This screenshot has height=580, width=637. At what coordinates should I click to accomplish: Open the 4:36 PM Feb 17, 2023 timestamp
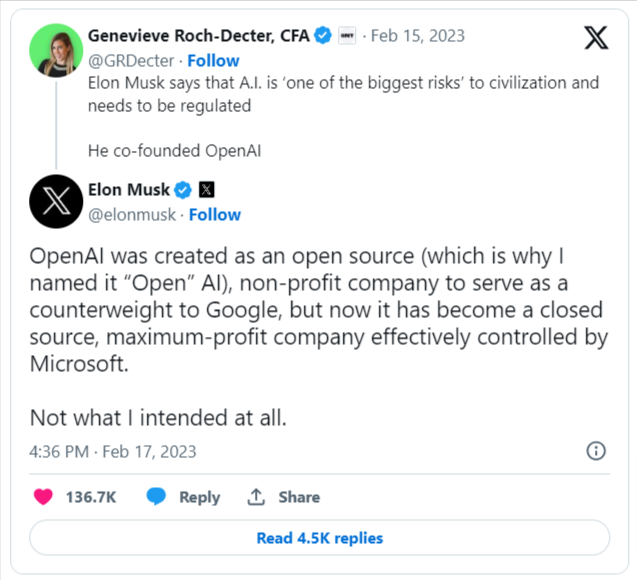click(113, 451)
